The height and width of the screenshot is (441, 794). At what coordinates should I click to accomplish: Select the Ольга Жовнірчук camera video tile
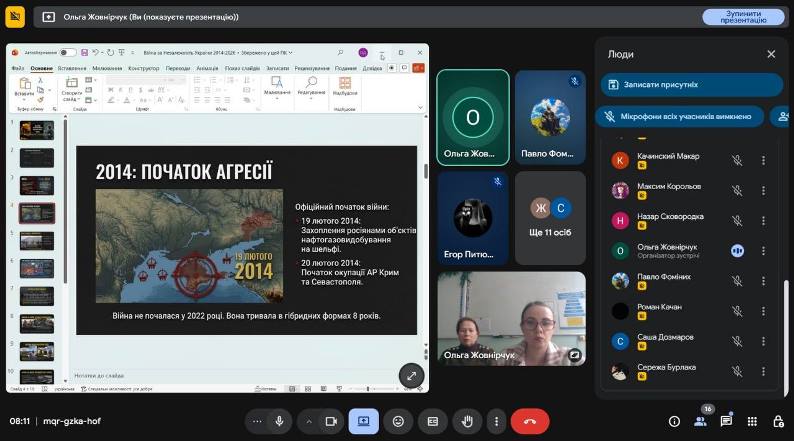(511, 318)
